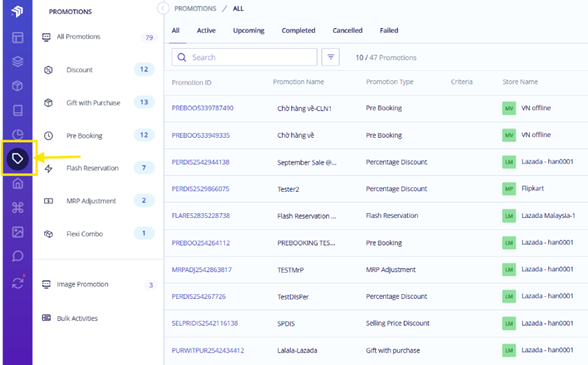Open promotion PURWITPUR2542434412
Screen dimensions: 588x365
(x=208, y=350)
